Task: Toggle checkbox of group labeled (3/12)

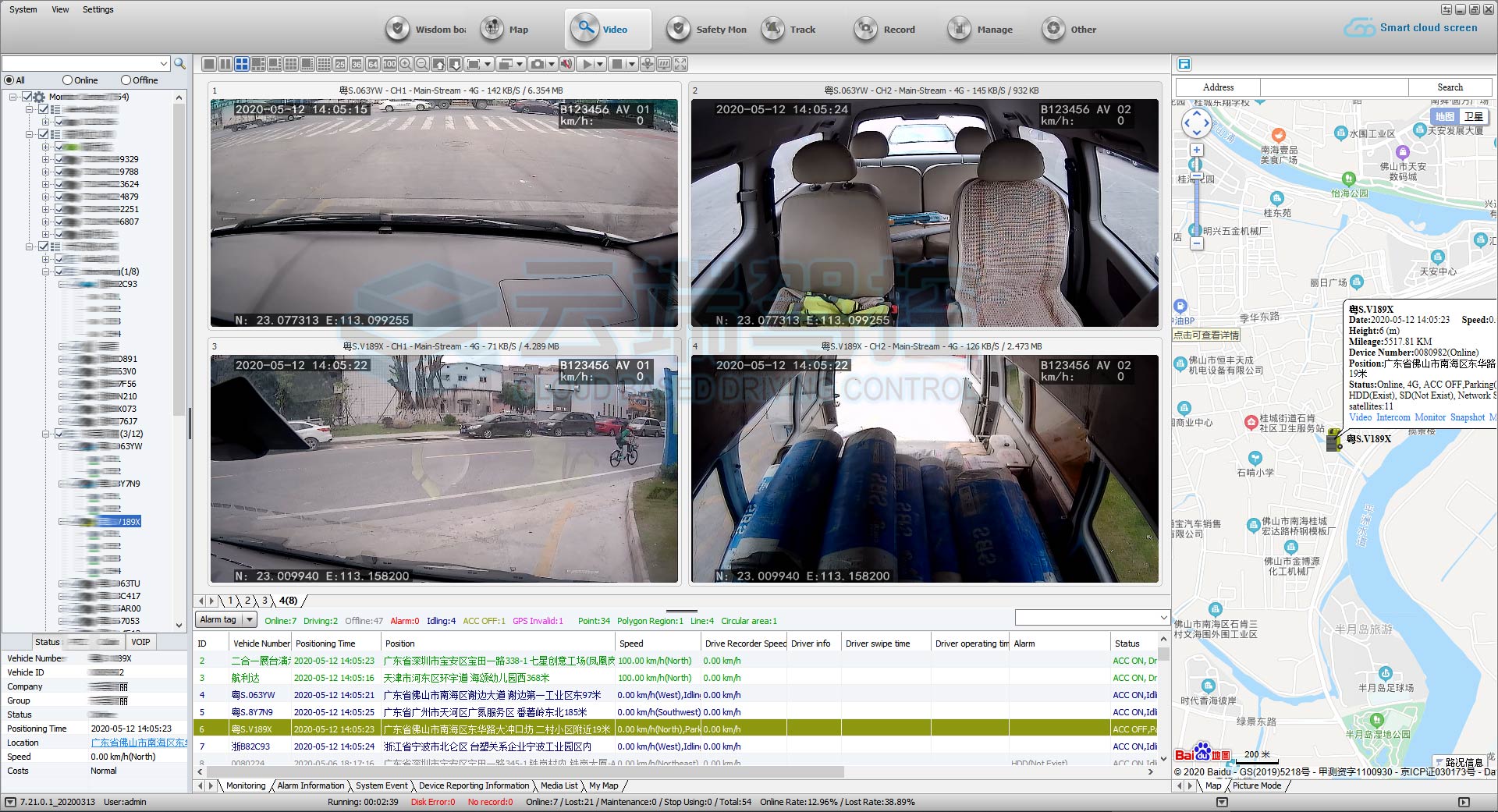Action: pos(59,434)
